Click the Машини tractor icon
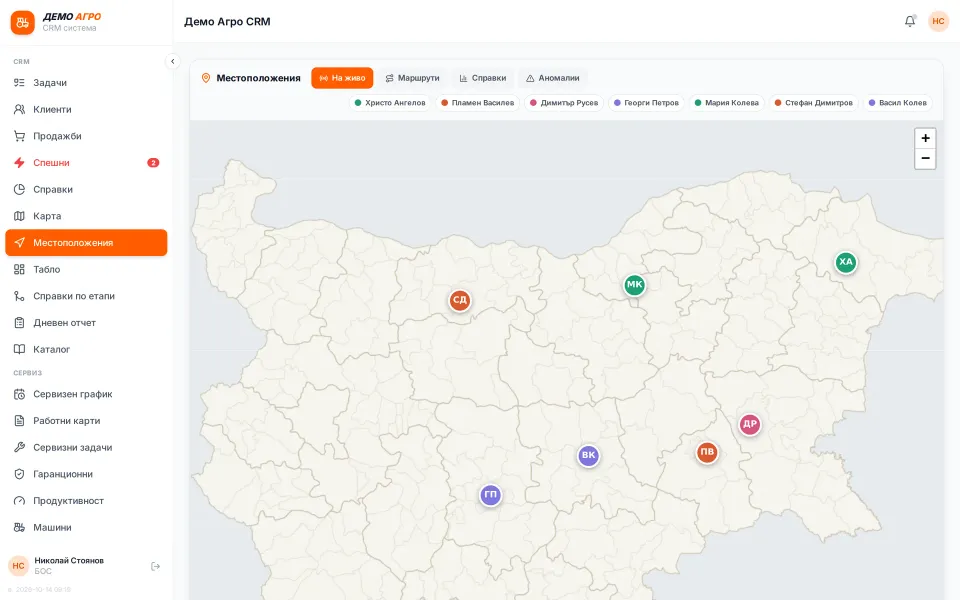This screenshot has height=600, width=960. coord(20,527)
